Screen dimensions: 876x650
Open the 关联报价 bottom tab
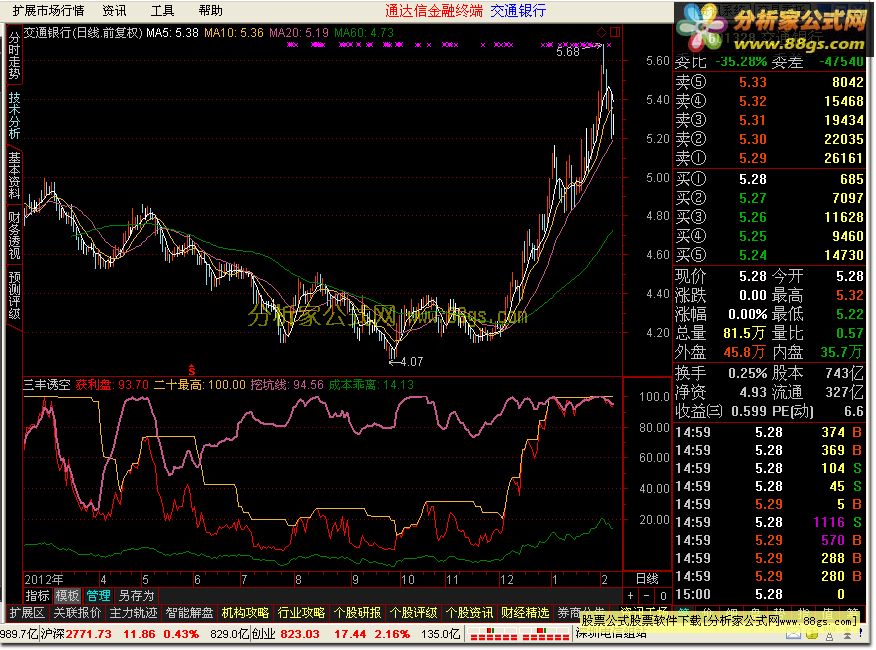(77, 613)
